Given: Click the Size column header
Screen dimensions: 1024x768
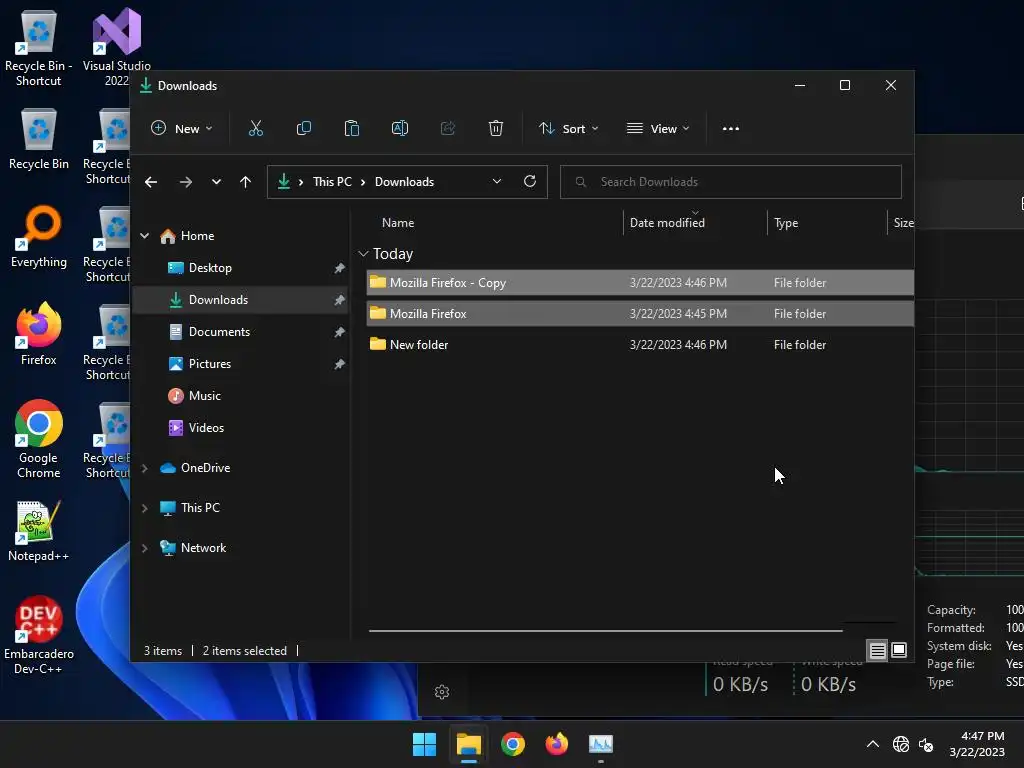Looking at the screenshot, I should click(x=903, y=223).
